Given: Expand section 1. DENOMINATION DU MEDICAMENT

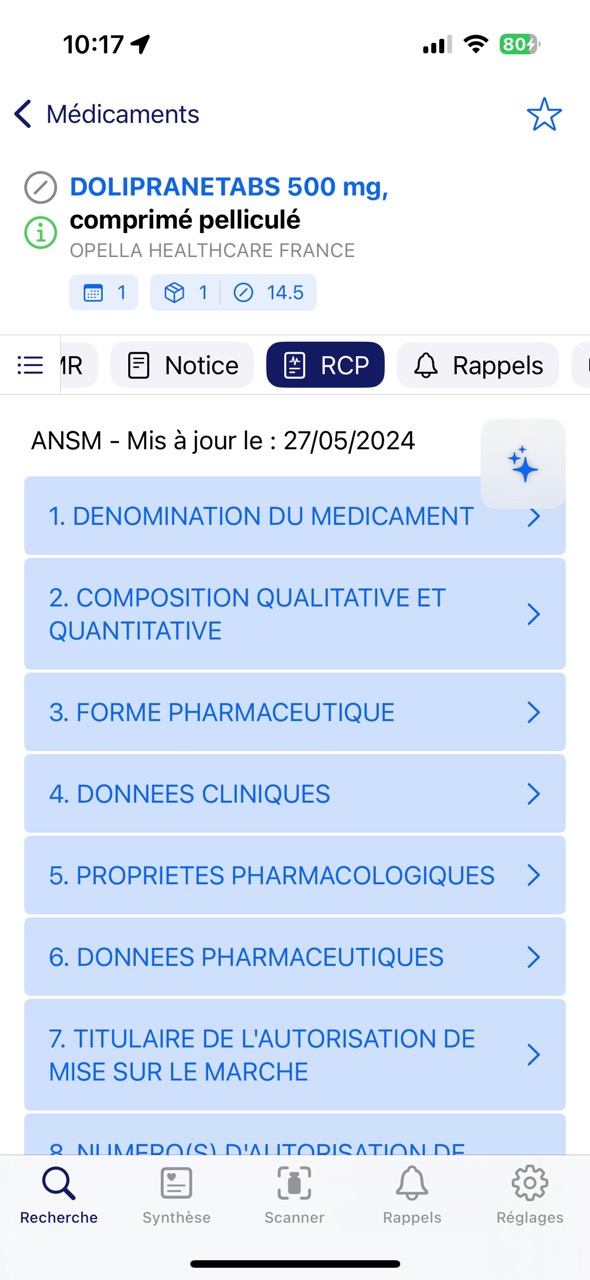Looking at the screenshot, I should click(x=295, y=516).
